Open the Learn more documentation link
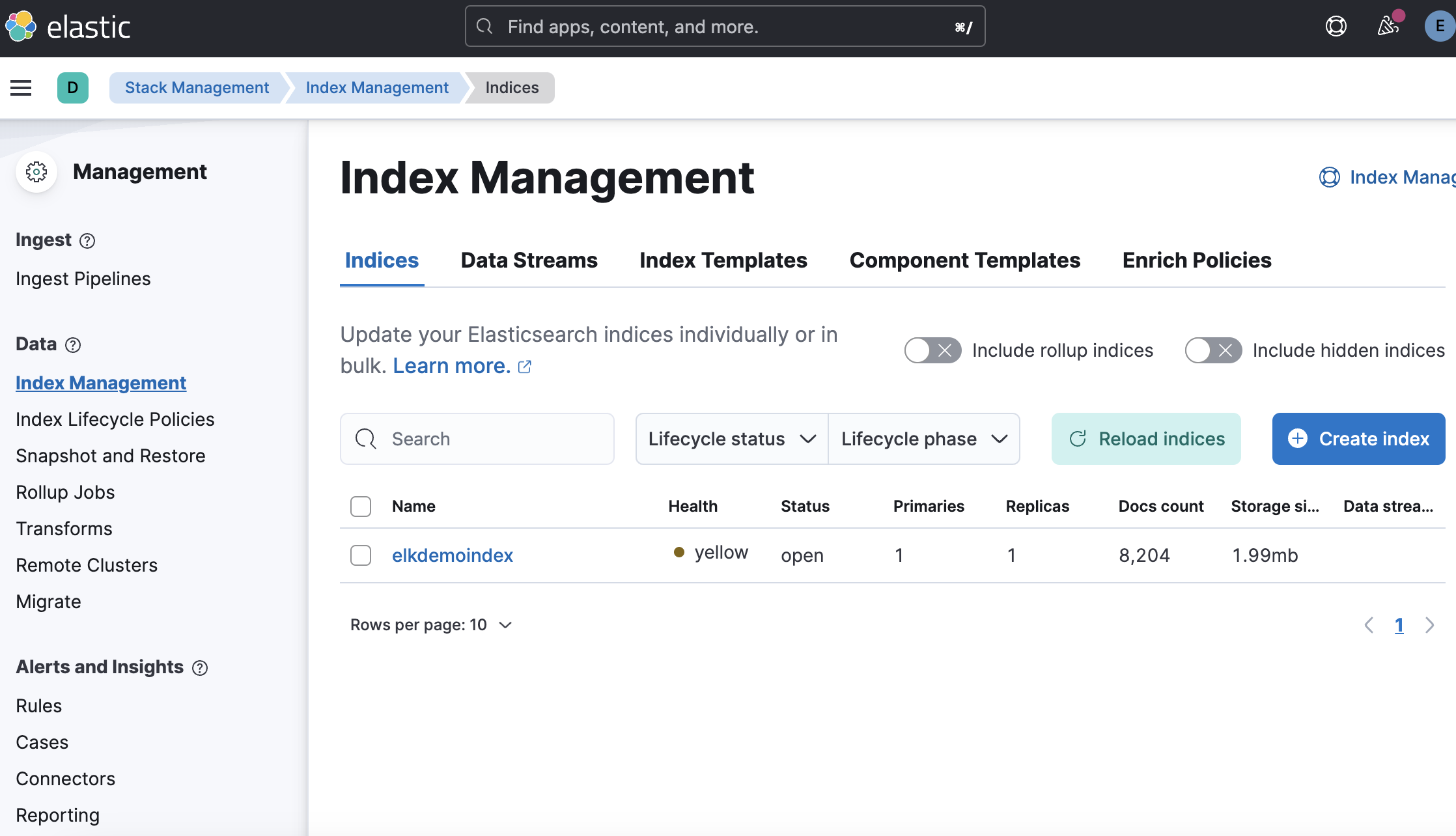This screenshot has height=836, width=1456. [451, 366]
